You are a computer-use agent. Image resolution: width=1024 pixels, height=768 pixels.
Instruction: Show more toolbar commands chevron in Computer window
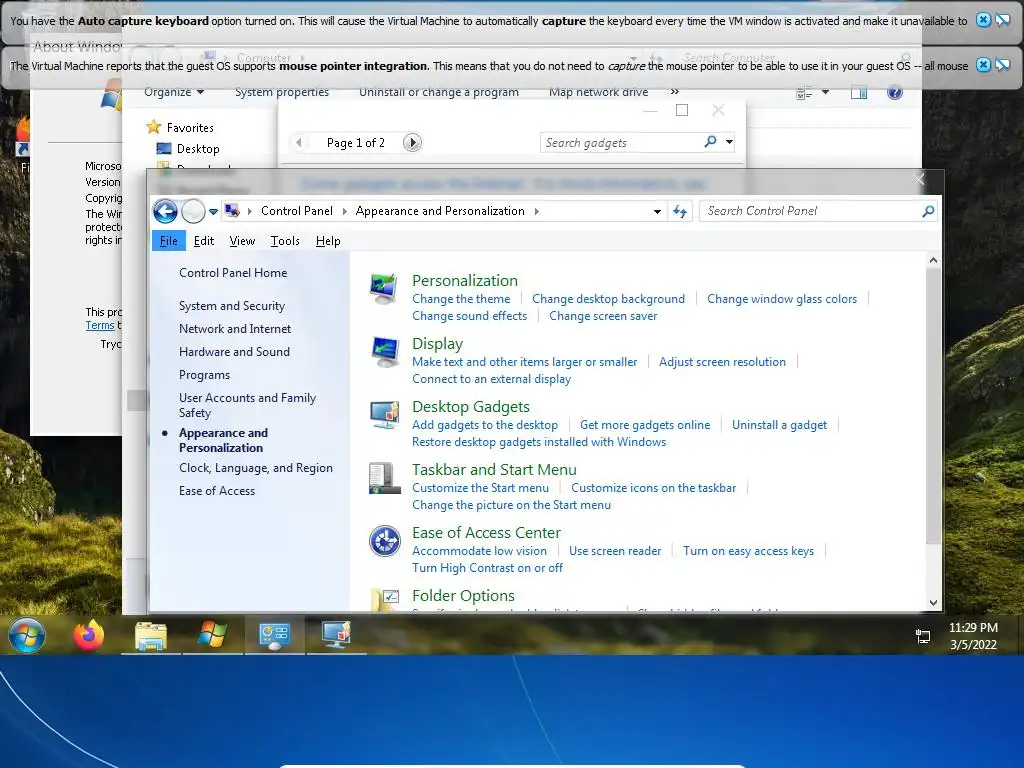pyautogui.click(x=675, y=91)
